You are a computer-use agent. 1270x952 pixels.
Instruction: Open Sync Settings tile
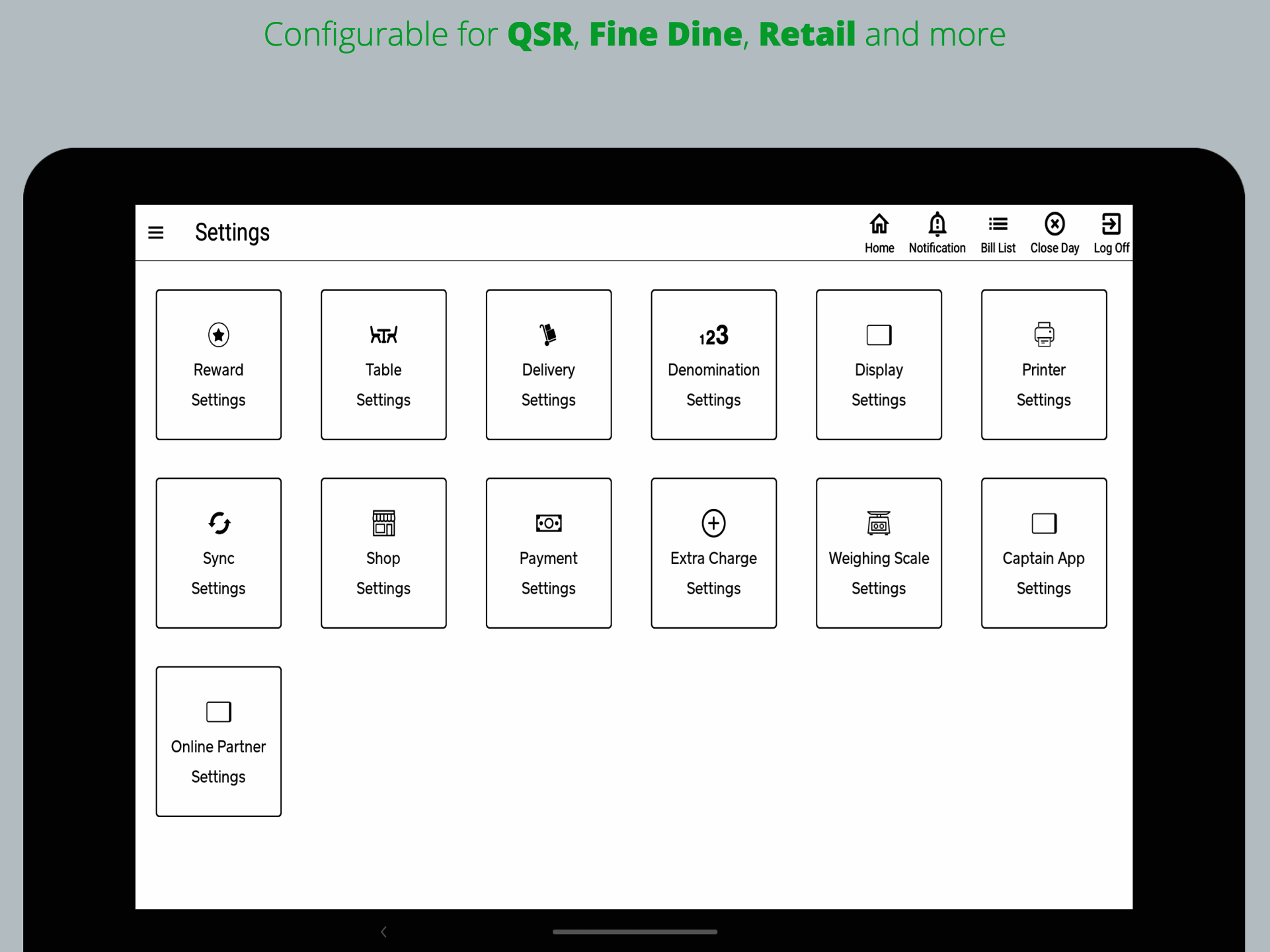point(219,553)
